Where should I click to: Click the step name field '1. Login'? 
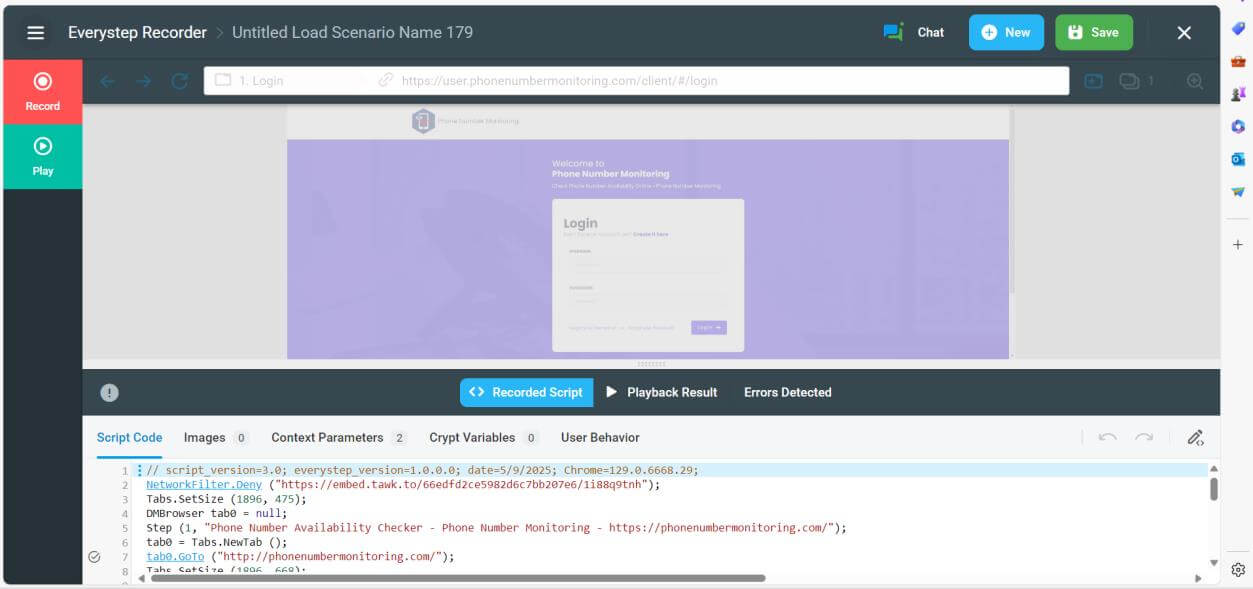click(x=289, y=81)
